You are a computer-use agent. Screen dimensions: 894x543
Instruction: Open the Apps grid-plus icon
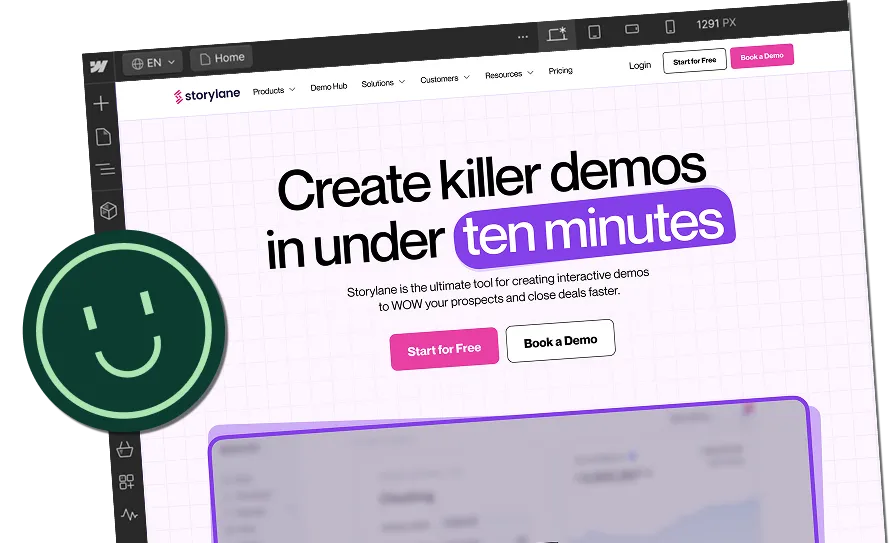(127, 482)
